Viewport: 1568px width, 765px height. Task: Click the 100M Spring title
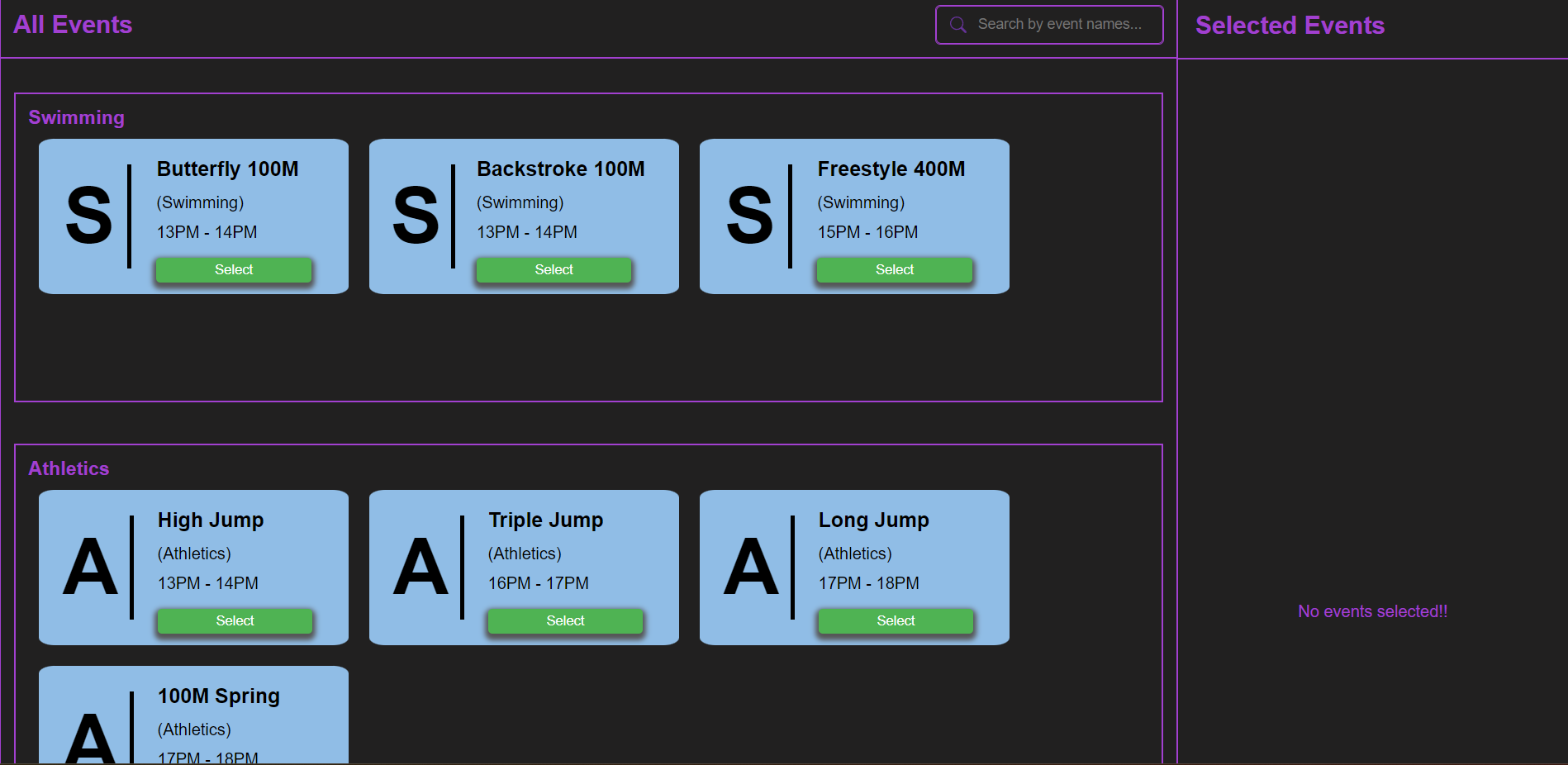(219, 696)
